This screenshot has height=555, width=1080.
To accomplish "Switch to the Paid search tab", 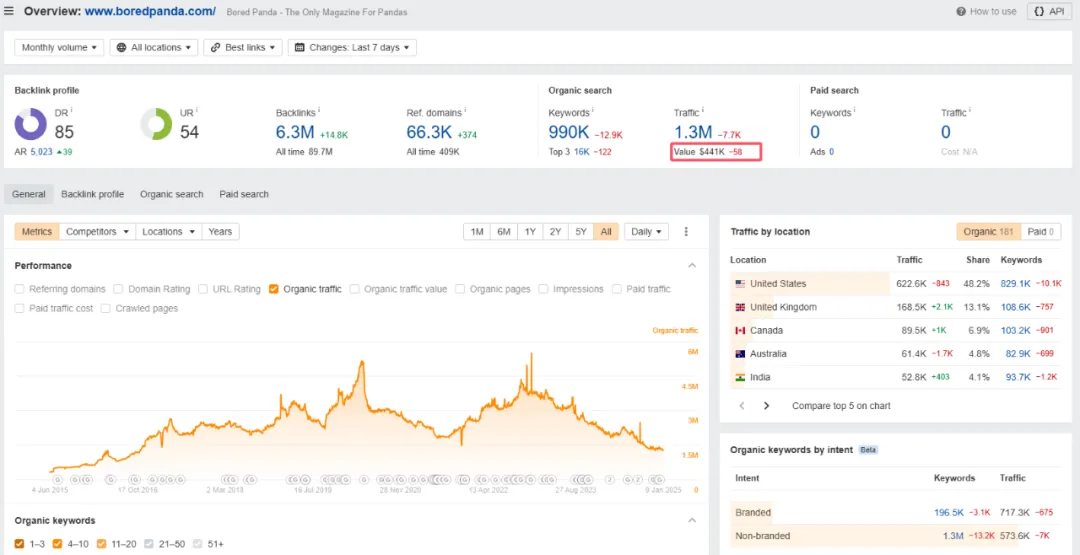I will [244, 194].
